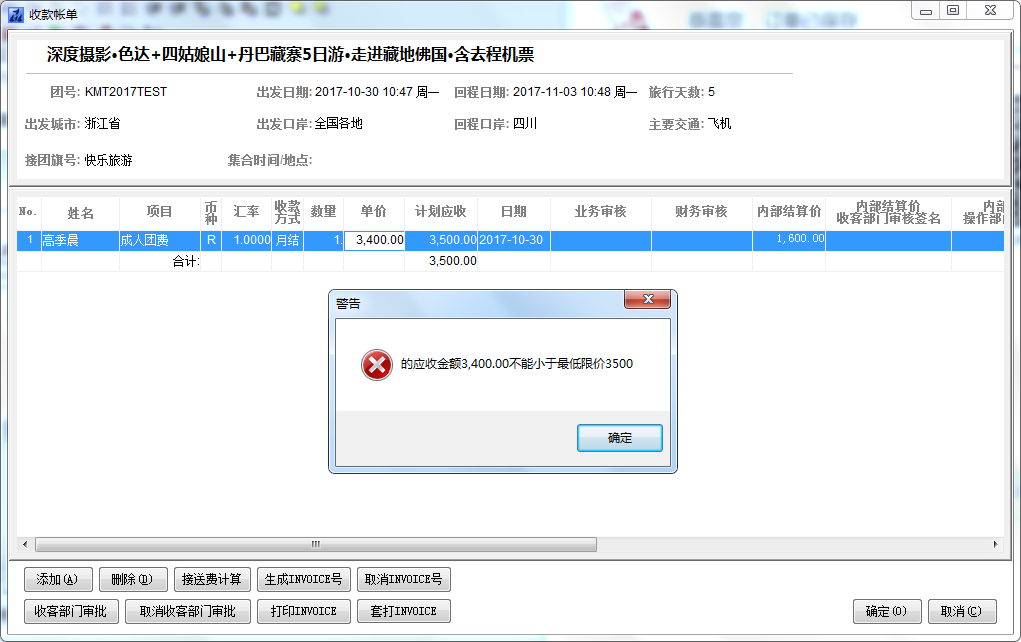Click the 单价 field showing 3,400.00
Image resolution: width=1021 pixels, height=642 pixels.
pos(374,240)
